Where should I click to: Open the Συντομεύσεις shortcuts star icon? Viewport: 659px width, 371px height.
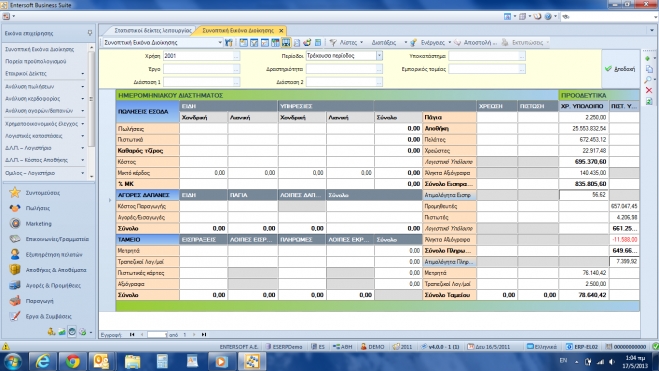coord(15,192)
